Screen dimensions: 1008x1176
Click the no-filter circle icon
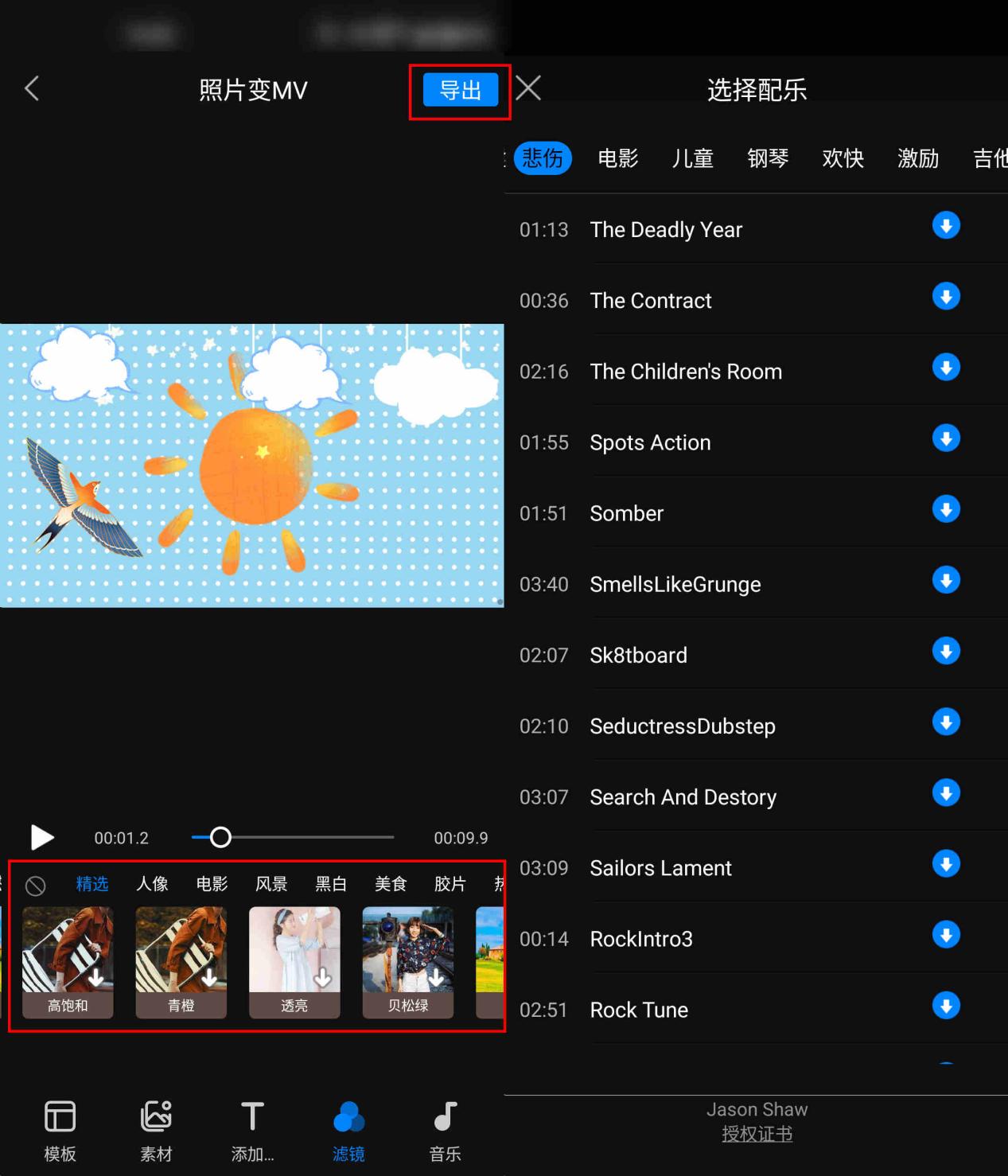35,885
